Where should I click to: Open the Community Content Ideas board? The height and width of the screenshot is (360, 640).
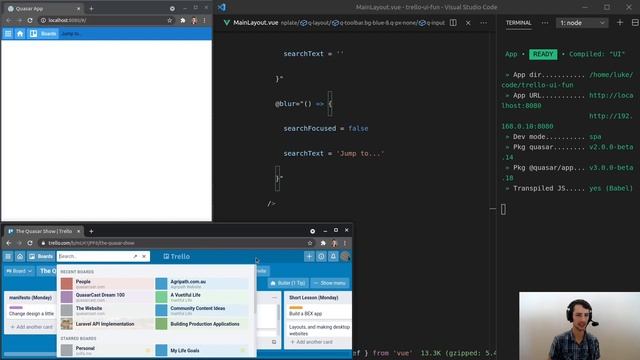point(202,310)
